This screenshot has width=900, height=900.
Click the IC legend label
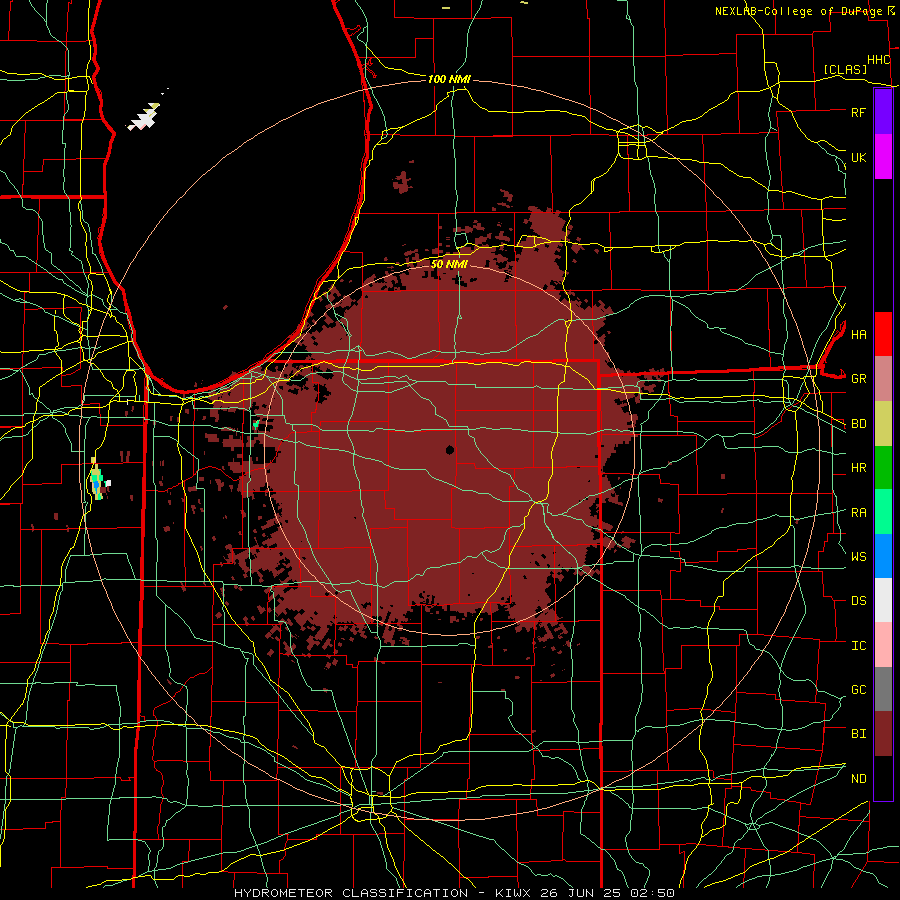858,646
